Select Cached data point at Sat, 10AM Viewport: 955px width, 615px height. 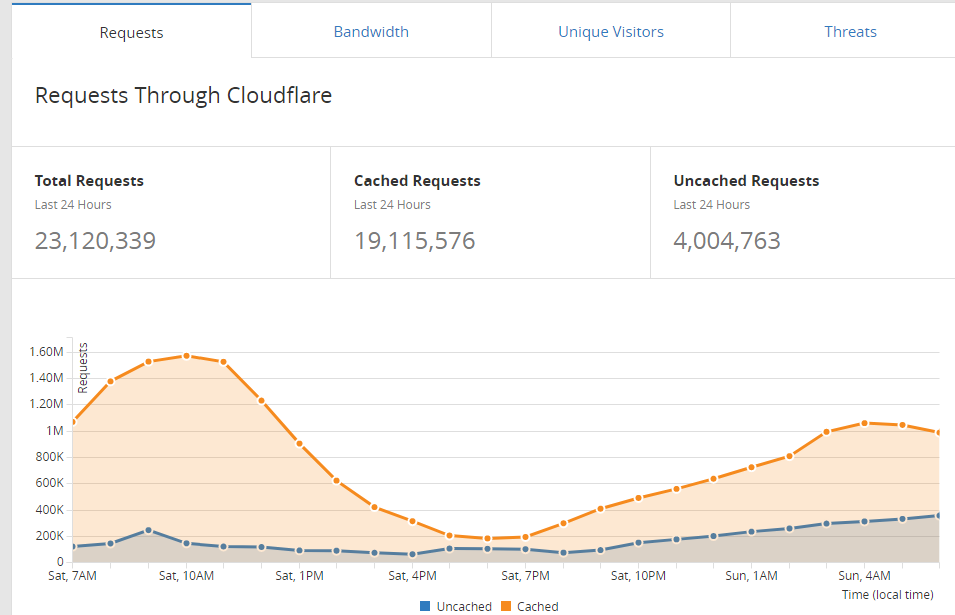186,356
